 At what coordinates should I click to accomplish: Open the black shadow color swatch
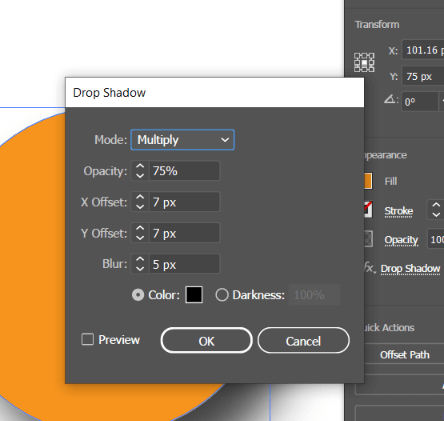[x=194, y=295]
